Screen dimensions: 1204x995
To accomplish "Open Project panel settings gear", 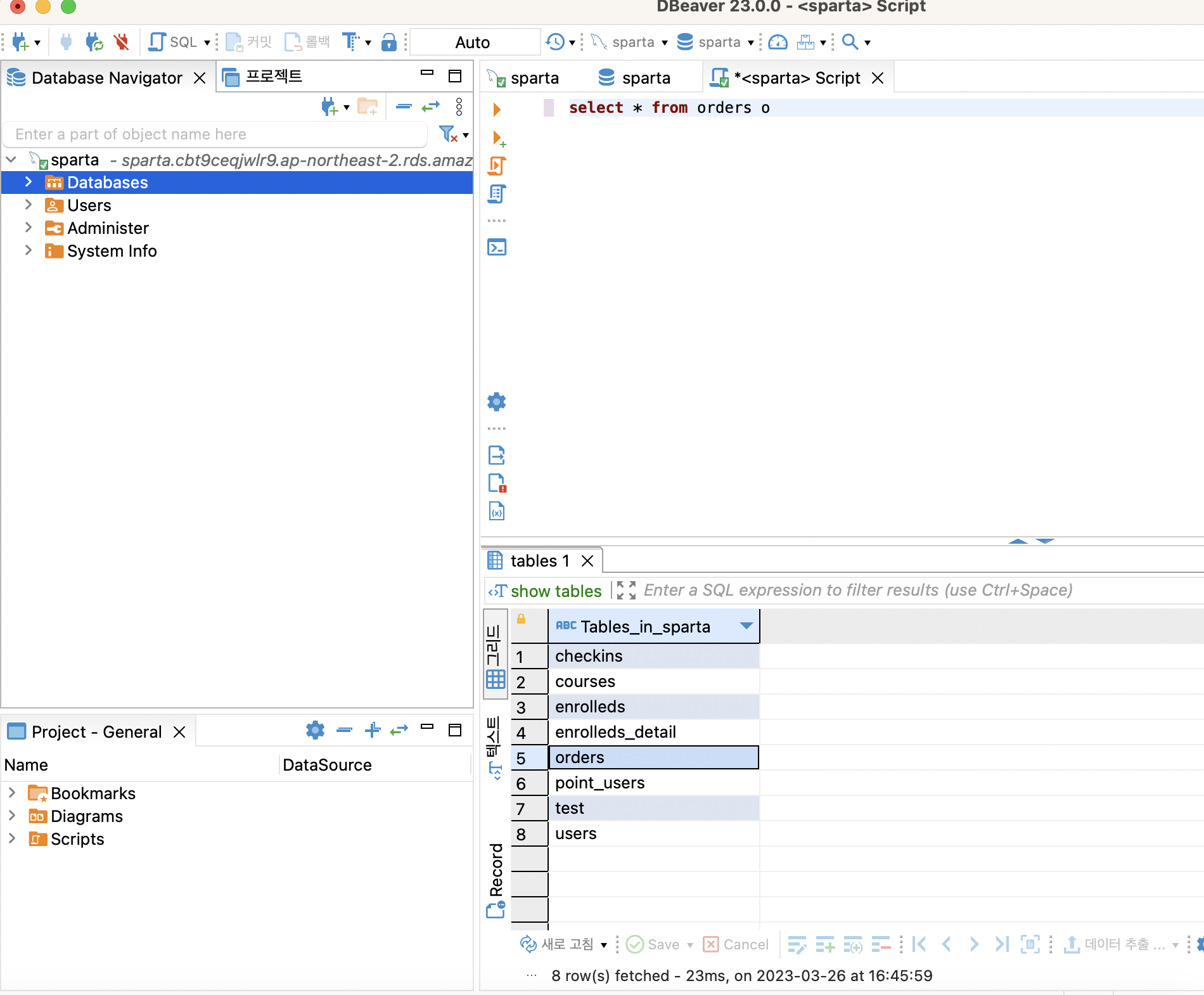I will click(x=315, y=731).
